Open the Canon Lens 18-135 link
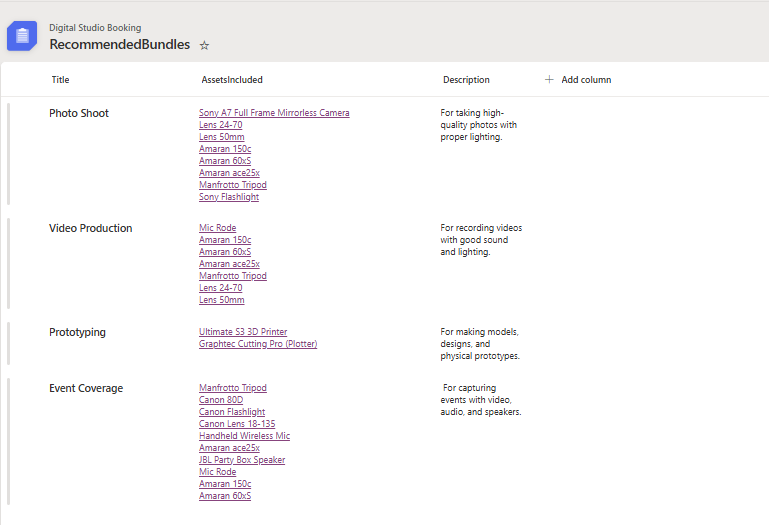 coord(237,424)
